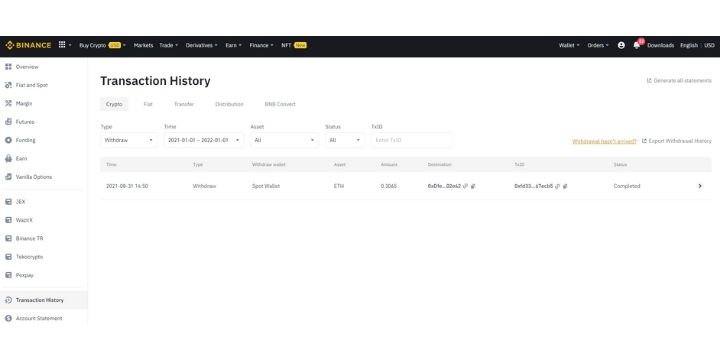Screen dimensions: 720x360
Task: Click the 0.3065 amount value
Action: pos(388,186)
